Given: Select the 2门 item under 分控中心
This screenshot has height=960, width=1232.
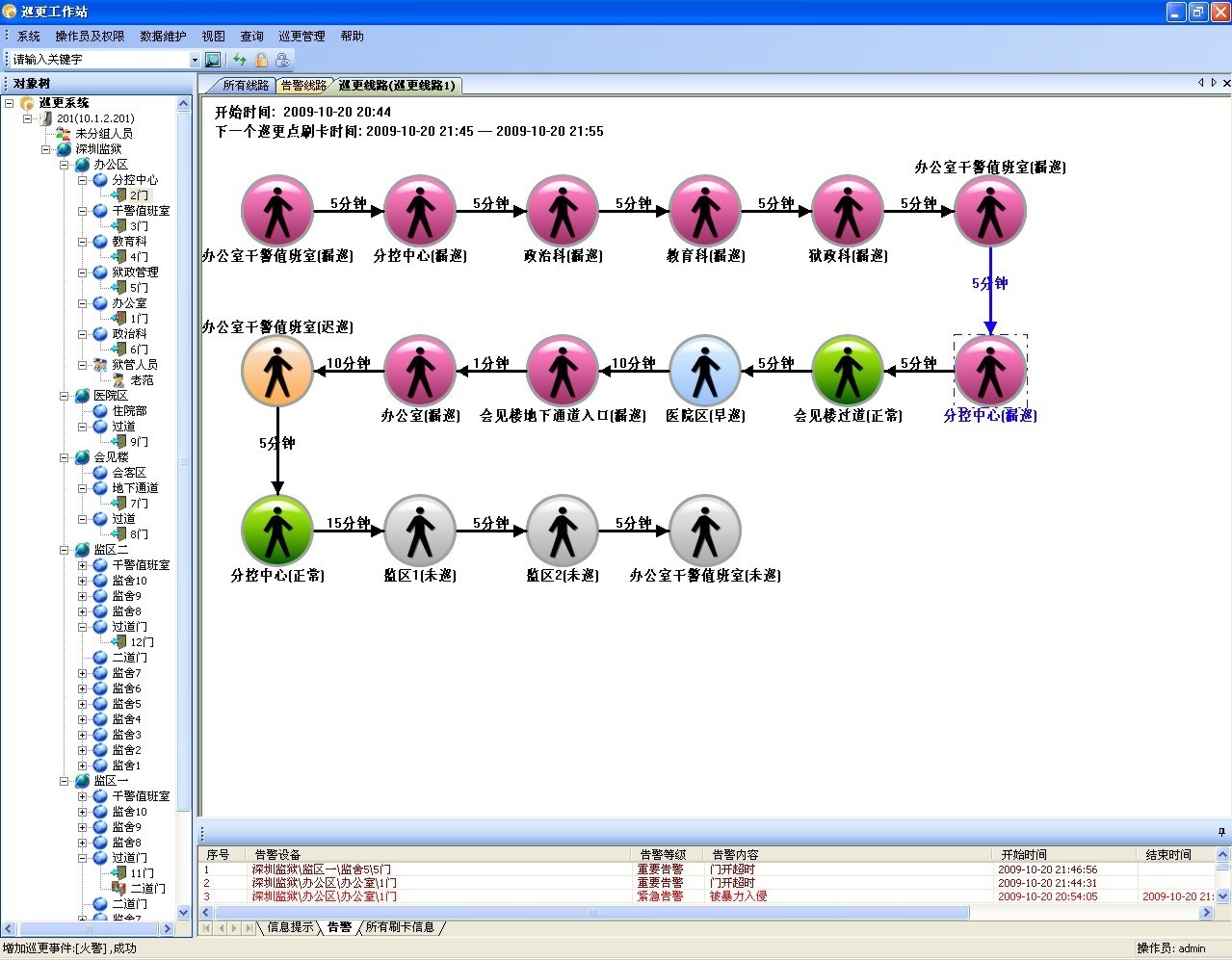Looking at the screenshot, I should pyautogui.click(x=140, y=195).
